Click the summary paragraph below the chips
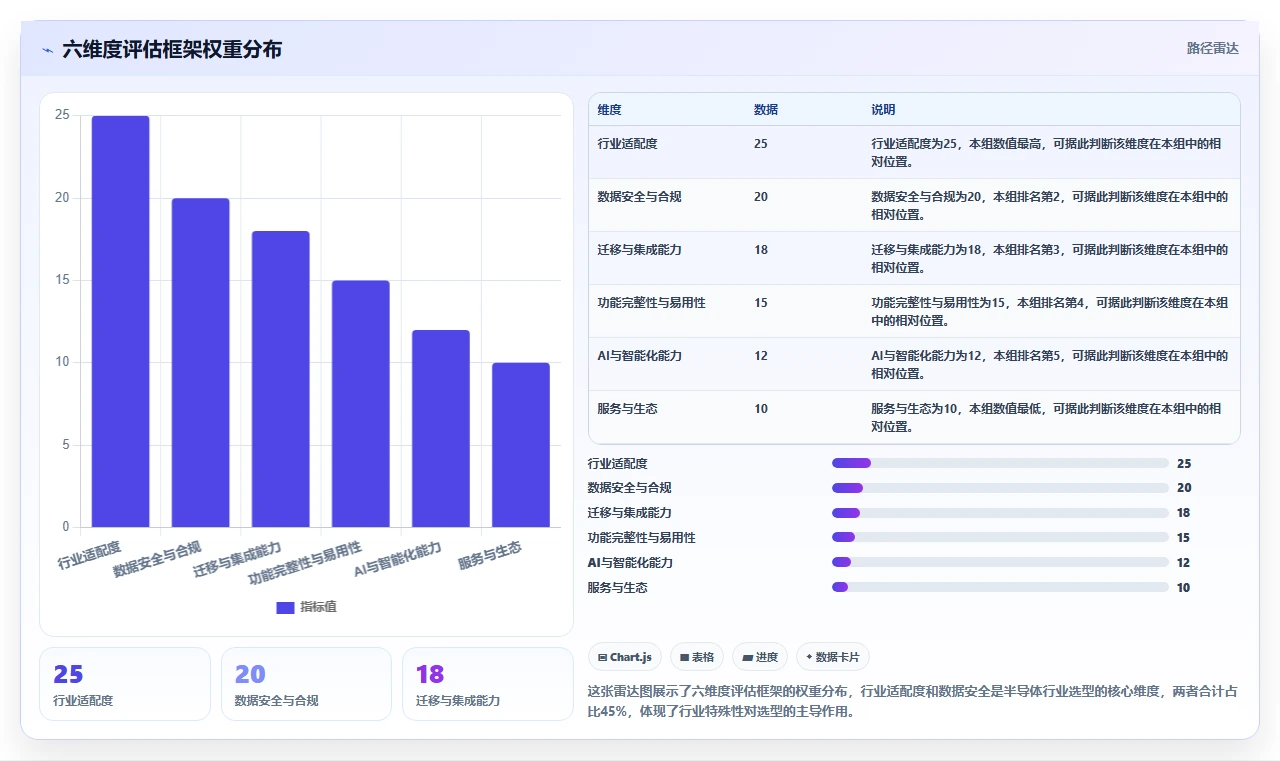 coord(913,702)
